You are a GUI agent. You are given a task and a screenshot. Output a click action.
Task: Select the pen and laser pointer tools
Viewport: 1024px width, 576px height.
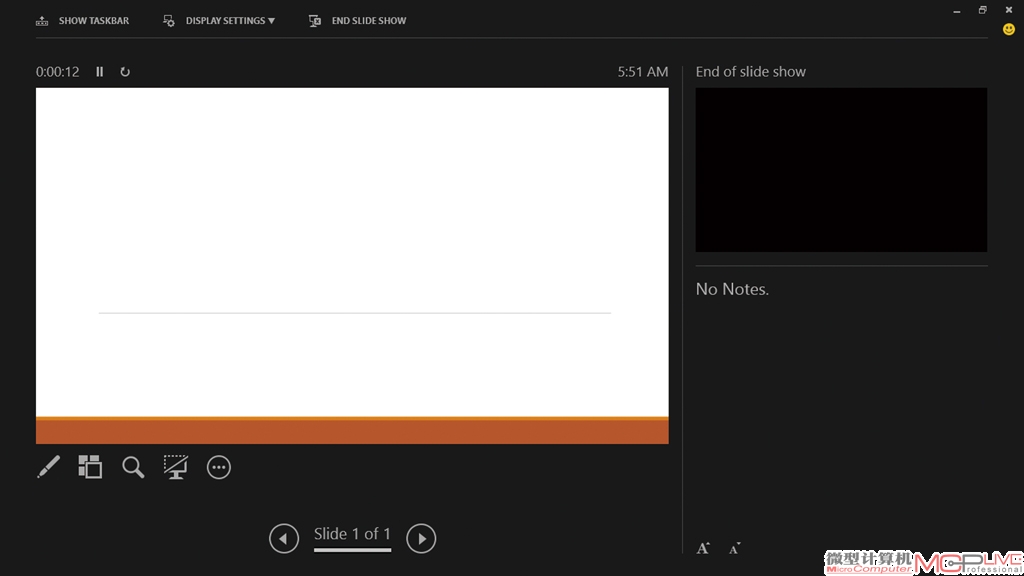[48, 467]
